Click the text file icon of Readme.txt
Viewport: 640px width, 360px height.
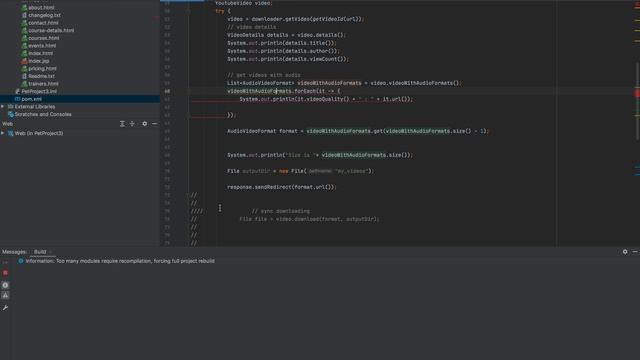point(24,76)
